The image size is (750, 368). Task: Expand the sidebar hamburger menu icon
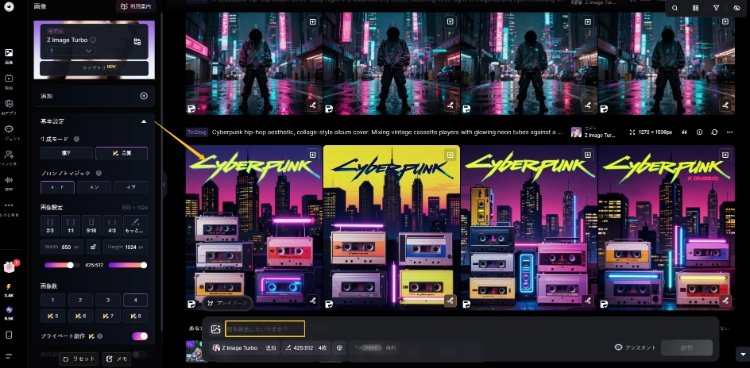(x=9, y=356)
